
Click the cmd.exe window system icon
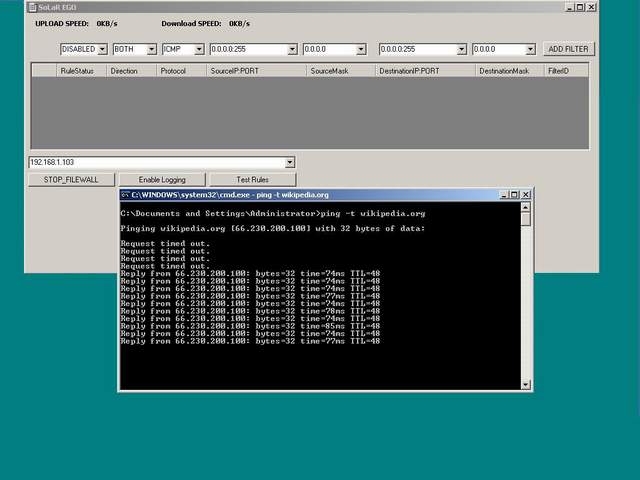coord(125,194)
